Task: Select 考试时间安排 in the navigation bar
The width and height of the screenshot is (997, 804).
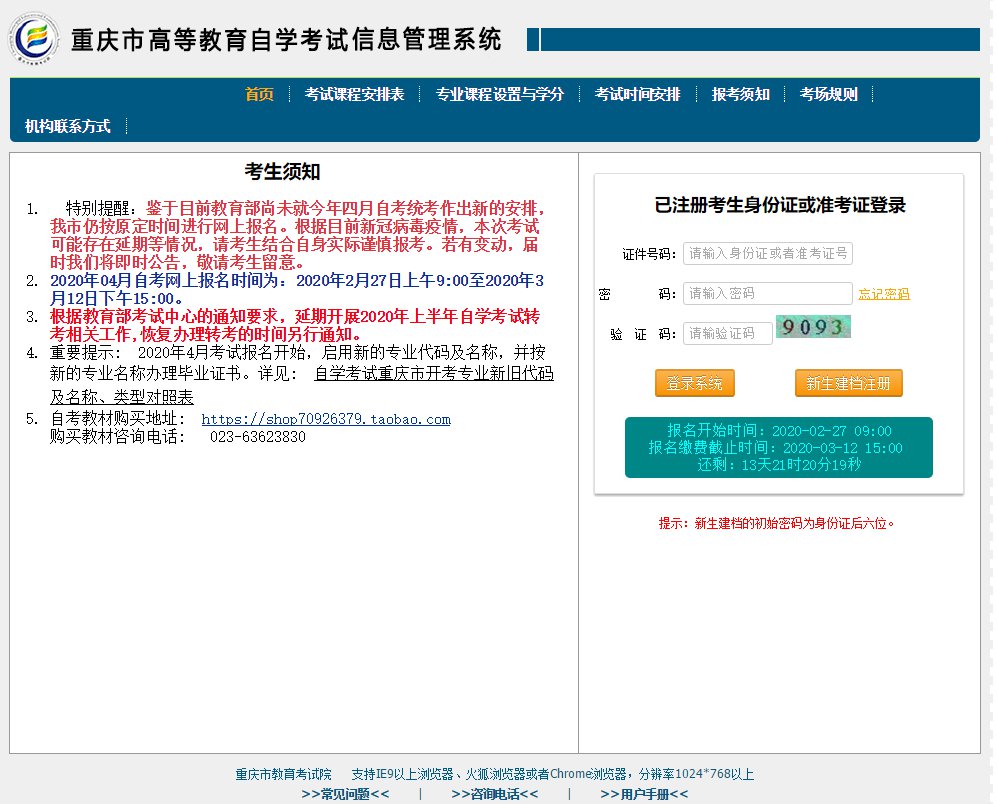Action: (637, 94)
